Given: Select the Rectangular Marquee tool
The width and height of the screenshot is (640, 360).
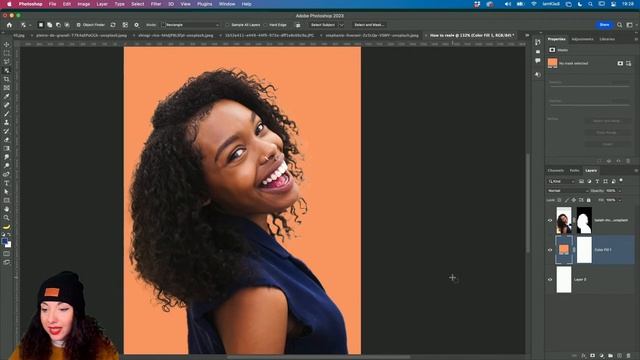Looking at the screenshot, I should 7,53.
